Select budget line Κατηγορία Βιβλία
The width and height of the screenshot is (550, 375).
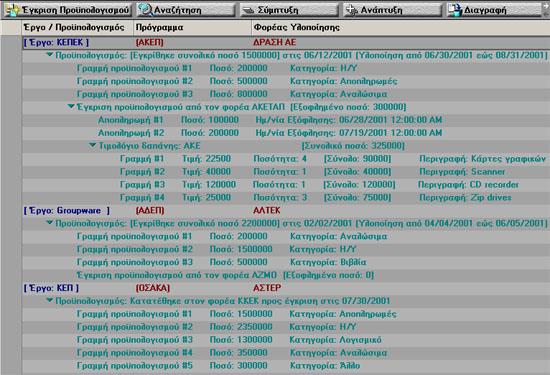(286, 262)
